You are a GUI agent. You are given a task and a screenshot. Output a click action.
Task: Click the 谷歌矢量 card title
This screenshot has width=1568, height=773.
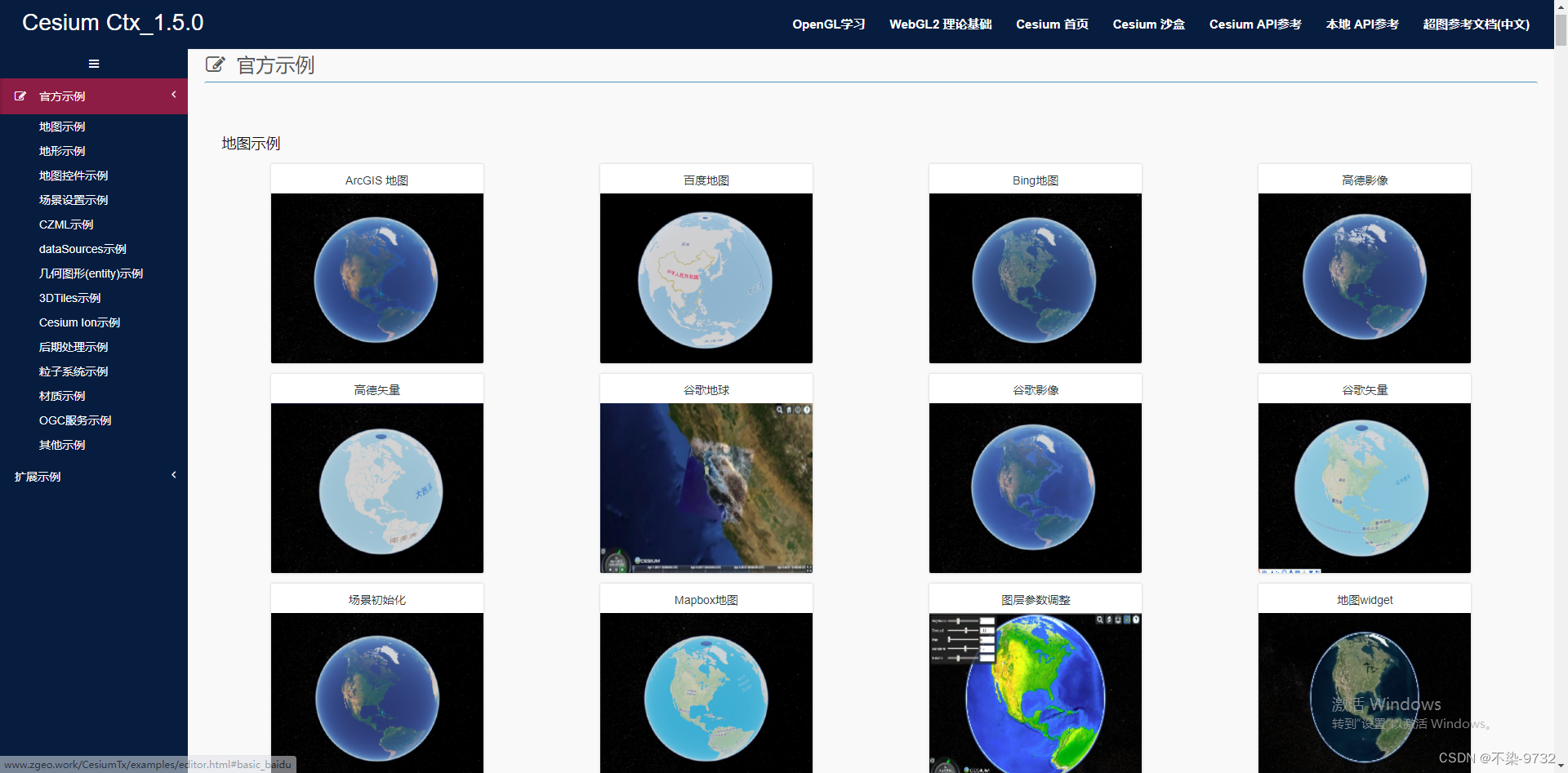click(1365, 390)
